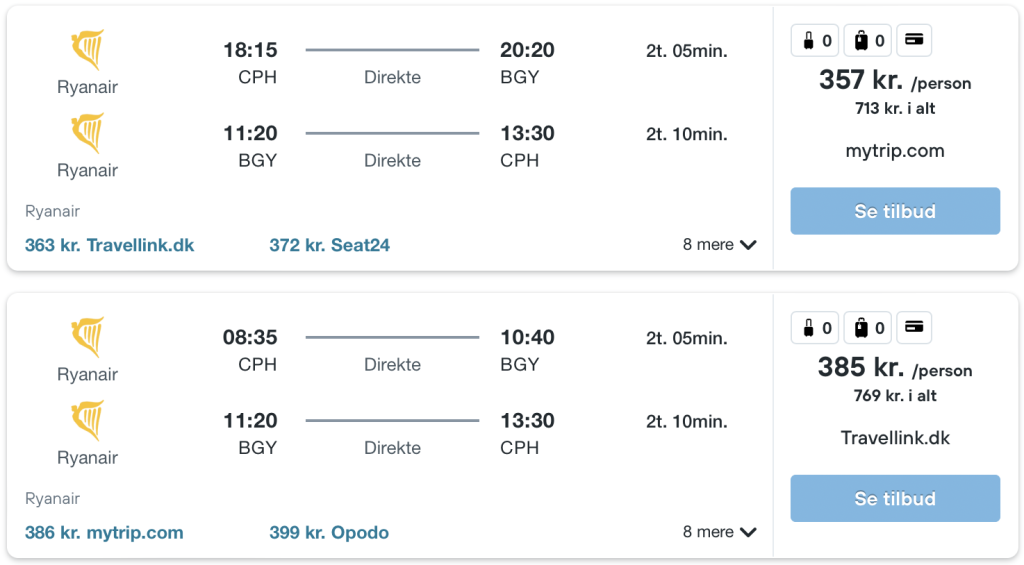Select the 357 kr. per person price
Screen dimensions: 1024x565
(x=895, y=80)
